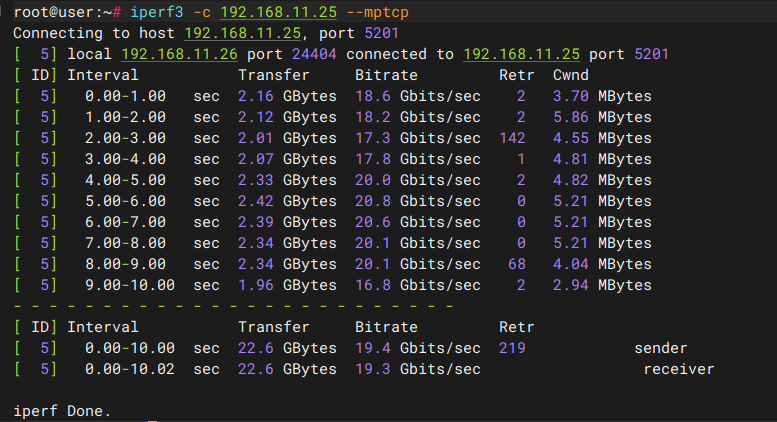777x422 pixels.
Task: Click the retransmit count 142
Action: pos(512,138)
